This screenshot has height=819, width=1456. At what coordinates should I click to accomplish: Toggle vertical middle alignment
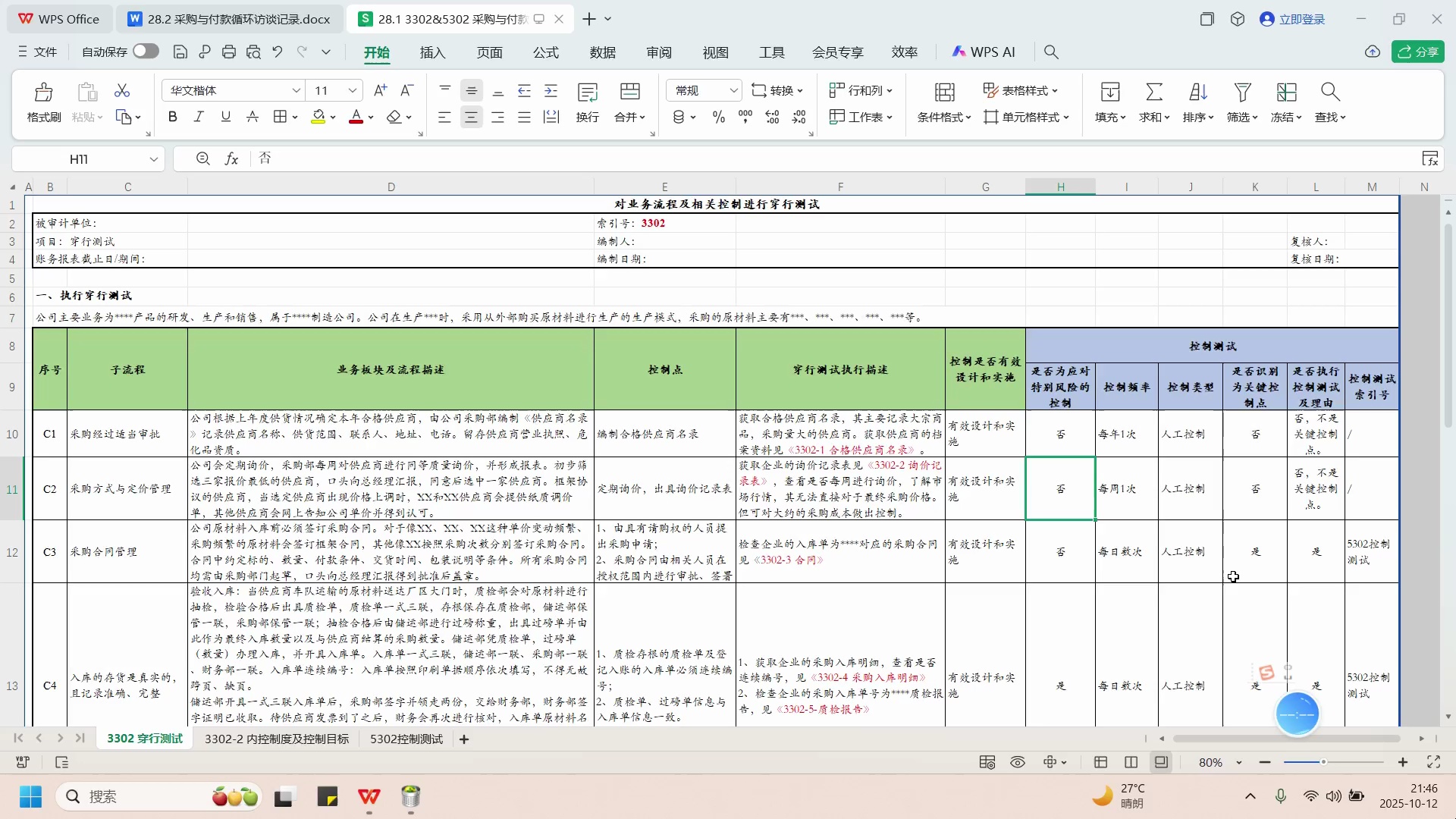pyautogui.click(x=472, y=90)
